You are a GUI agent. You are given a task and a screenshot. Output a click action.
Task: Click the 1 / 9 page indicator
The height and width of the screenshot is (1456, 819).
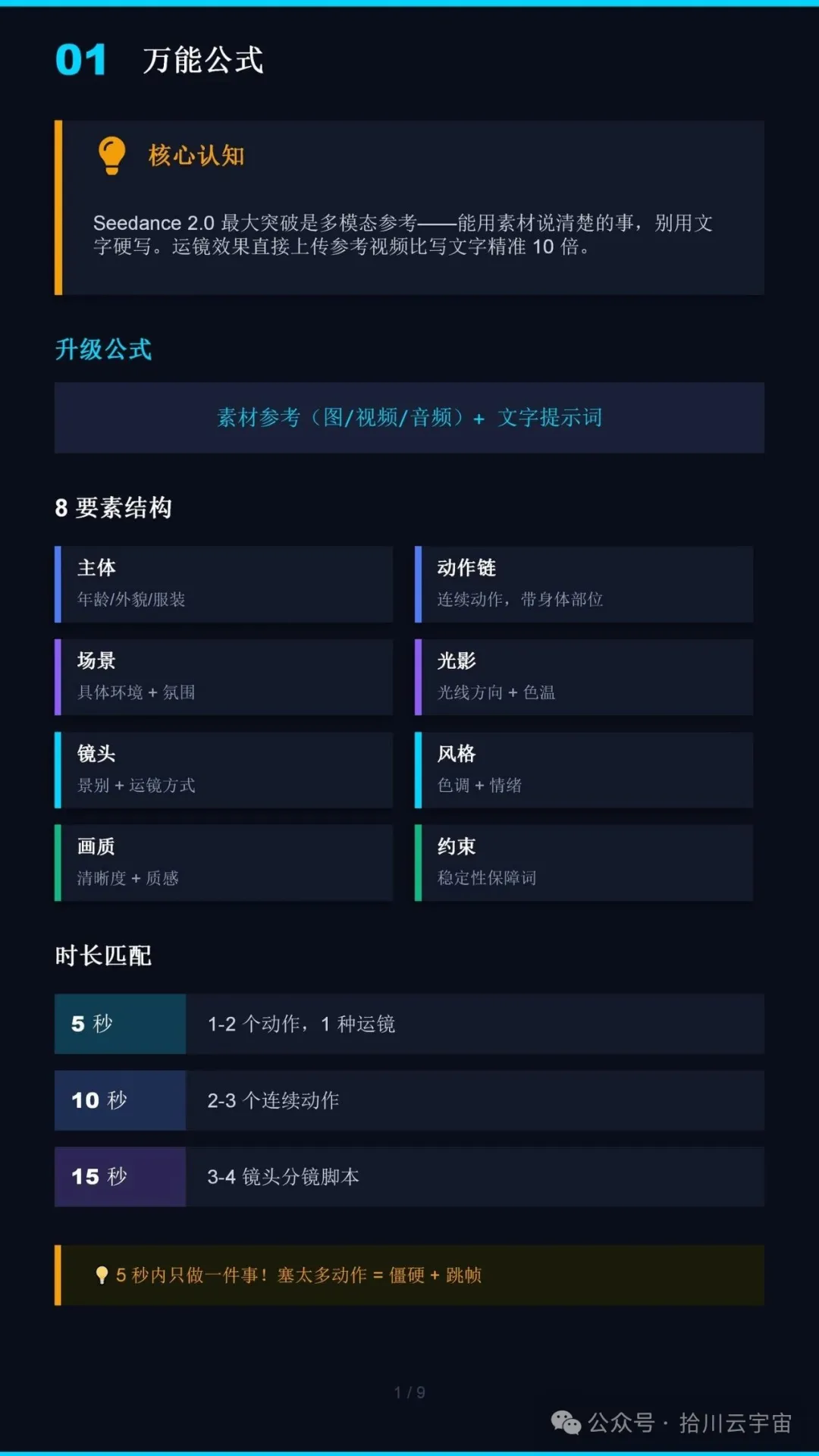pos(409,1392)
